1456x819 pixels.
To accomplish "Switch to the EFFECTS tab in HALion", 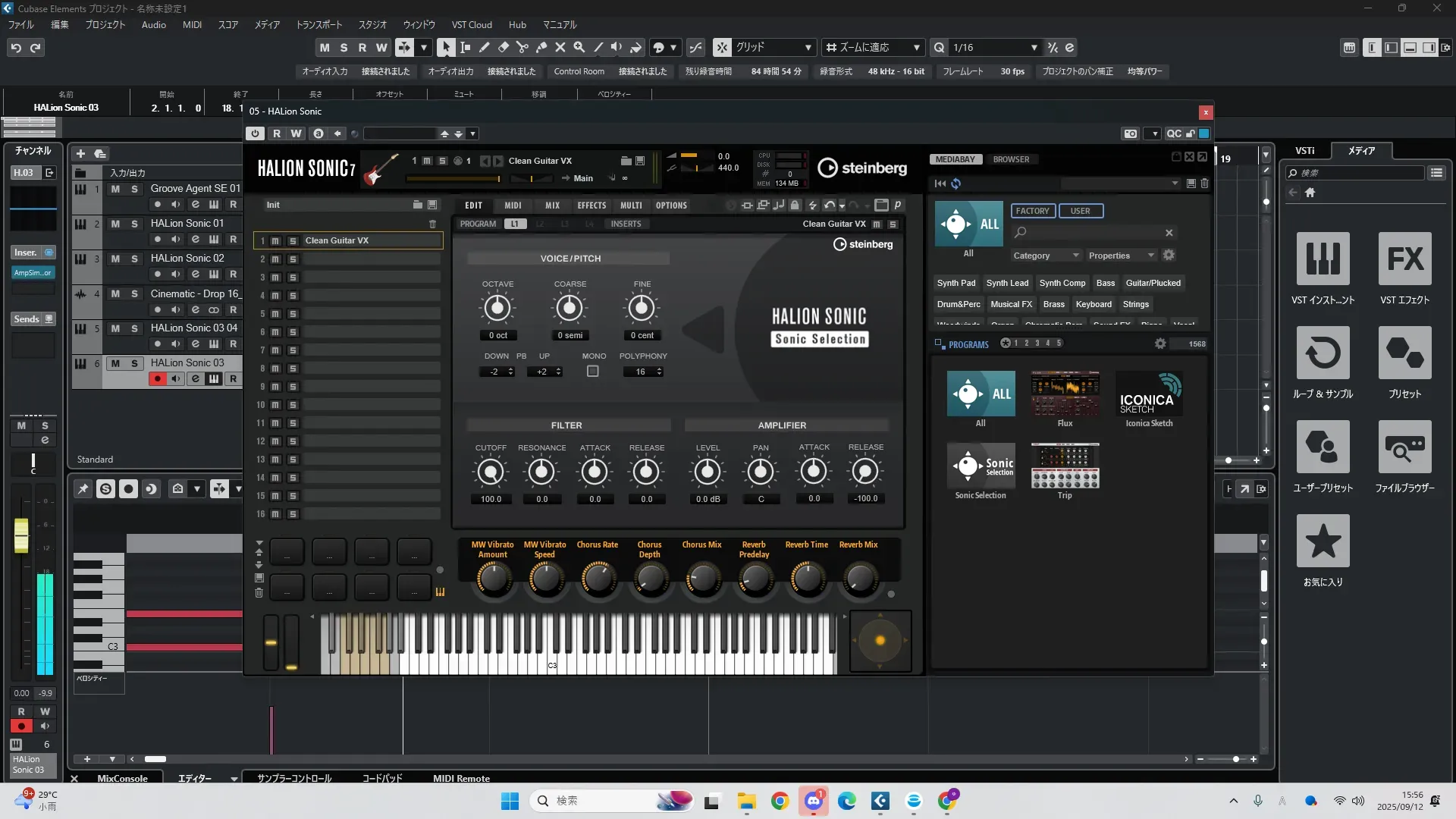I will coord(591,206).
